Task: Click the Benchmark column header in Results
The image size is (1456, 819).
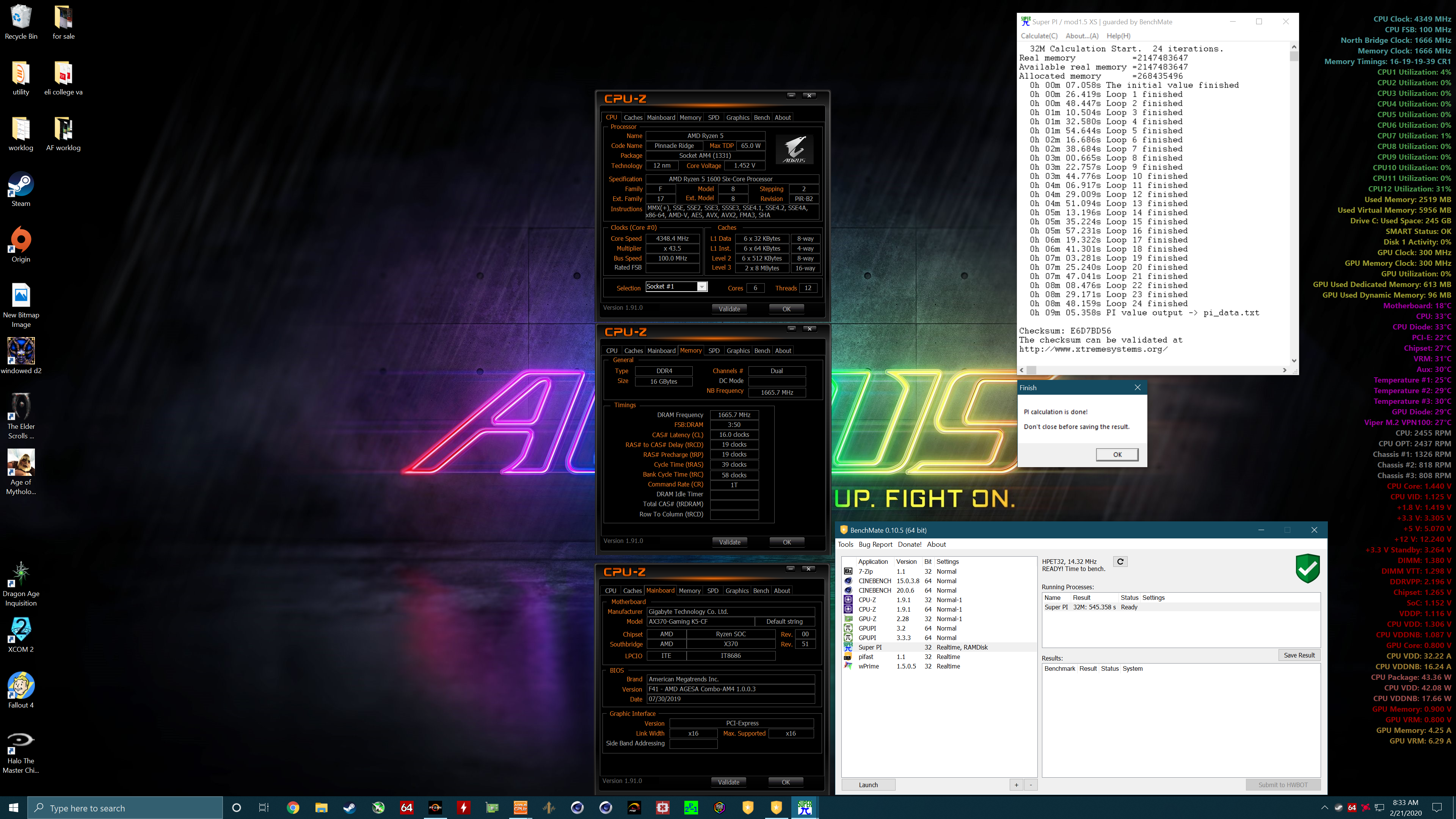Action: (1060, 668)
